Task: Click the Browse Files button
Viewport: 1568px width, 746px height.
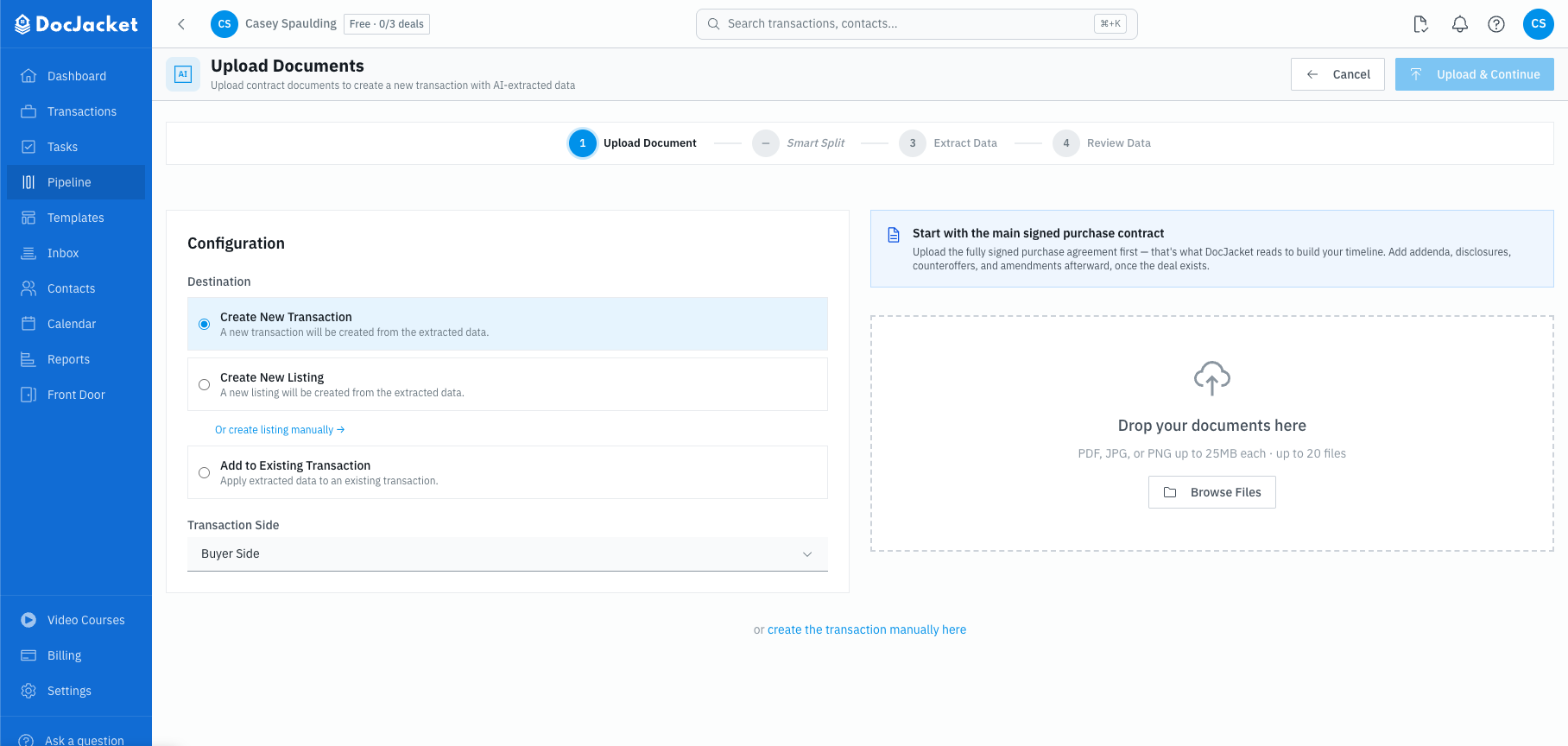Action: (1212, 492)
